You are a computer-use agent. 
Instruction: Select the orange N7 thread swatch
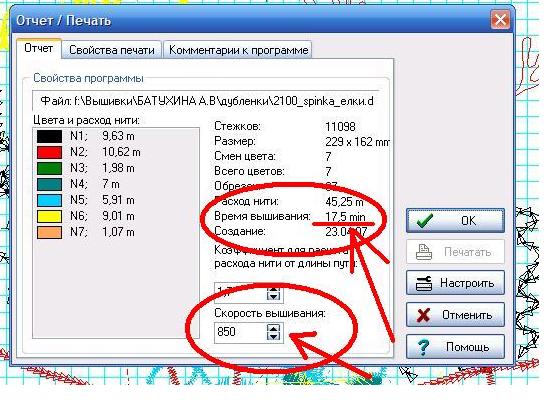tap(49, 232)
